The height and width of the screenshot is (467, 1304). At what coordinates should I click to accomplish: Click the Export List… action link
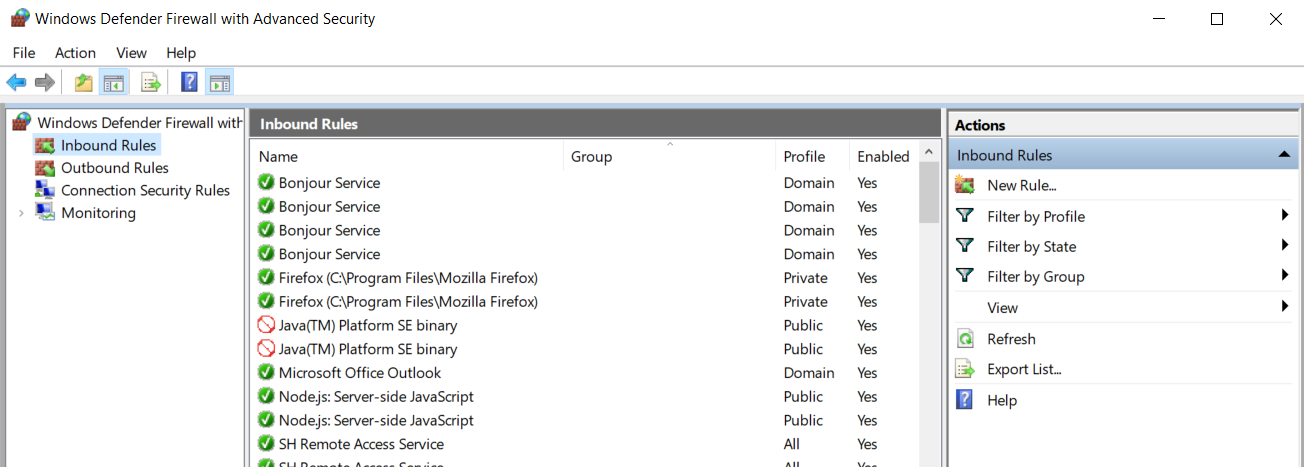1024,369
